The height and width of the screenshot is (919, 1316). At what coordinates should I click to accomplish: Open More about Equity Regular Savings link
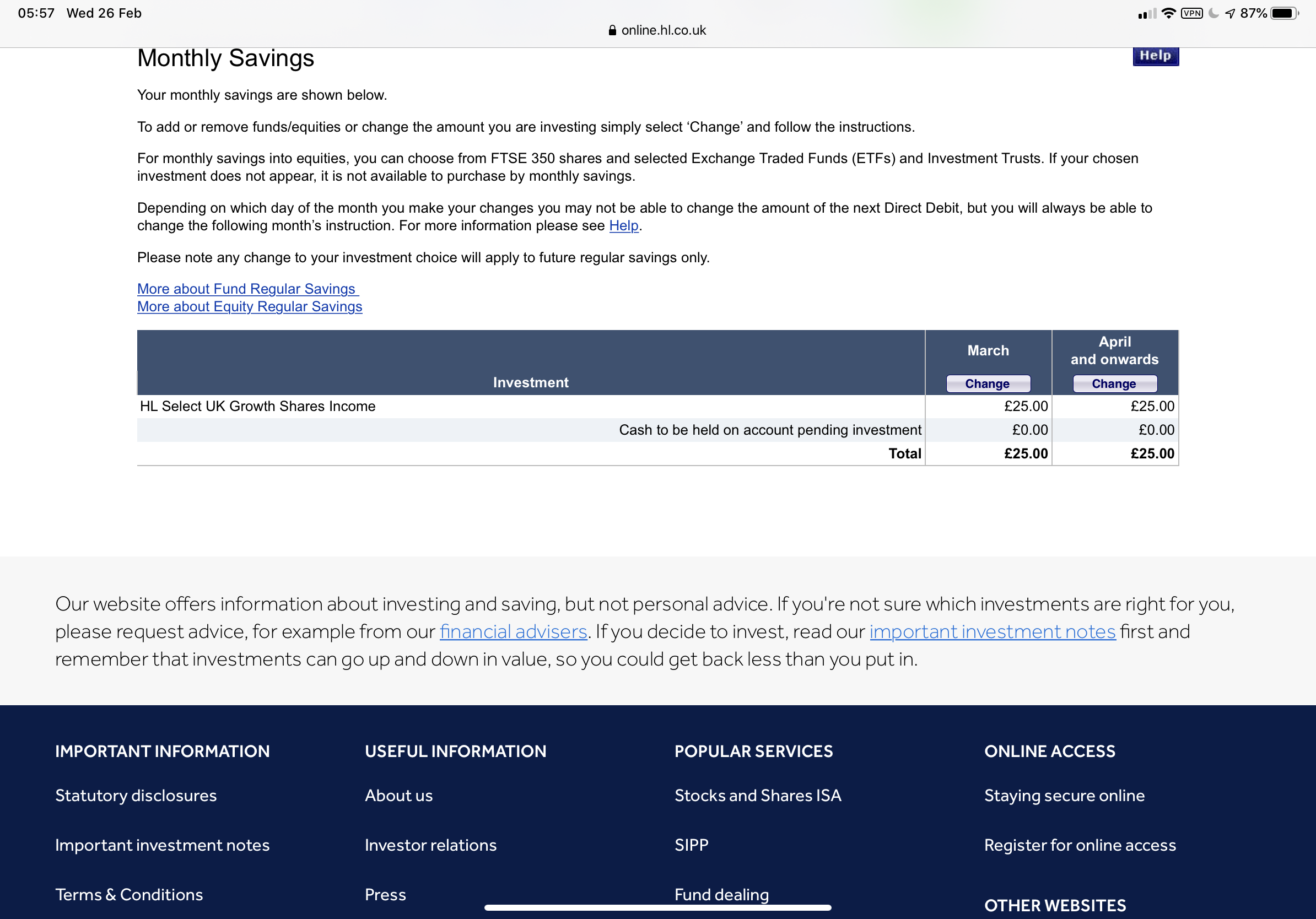point(249,306)
